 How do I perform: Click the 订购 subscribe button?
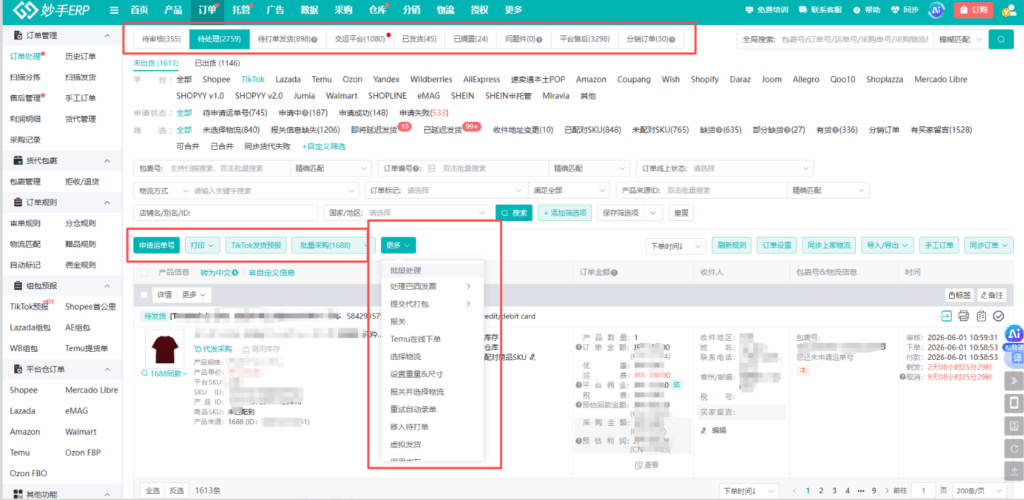pyautogui.click(x=974, y=10)
